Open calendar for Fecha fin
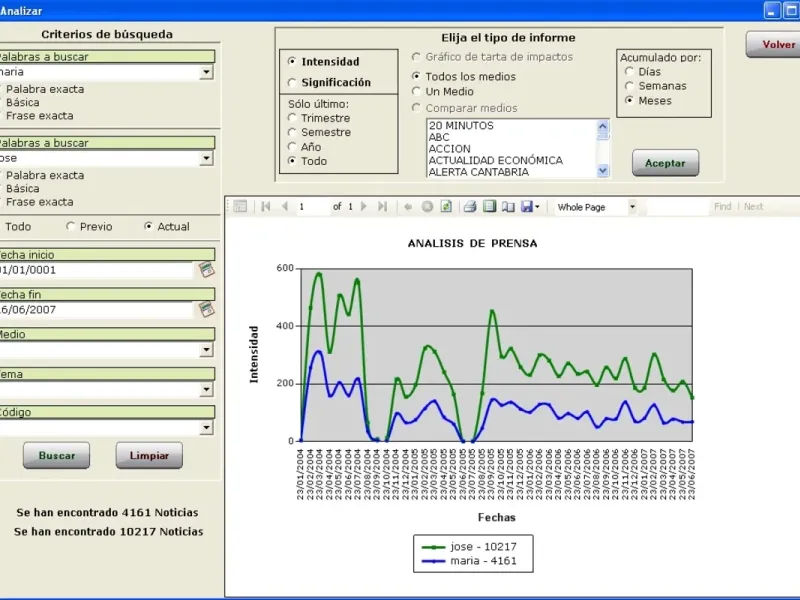Image resolution: width=800 pixels, height=600 pixels. coord(207,309)
